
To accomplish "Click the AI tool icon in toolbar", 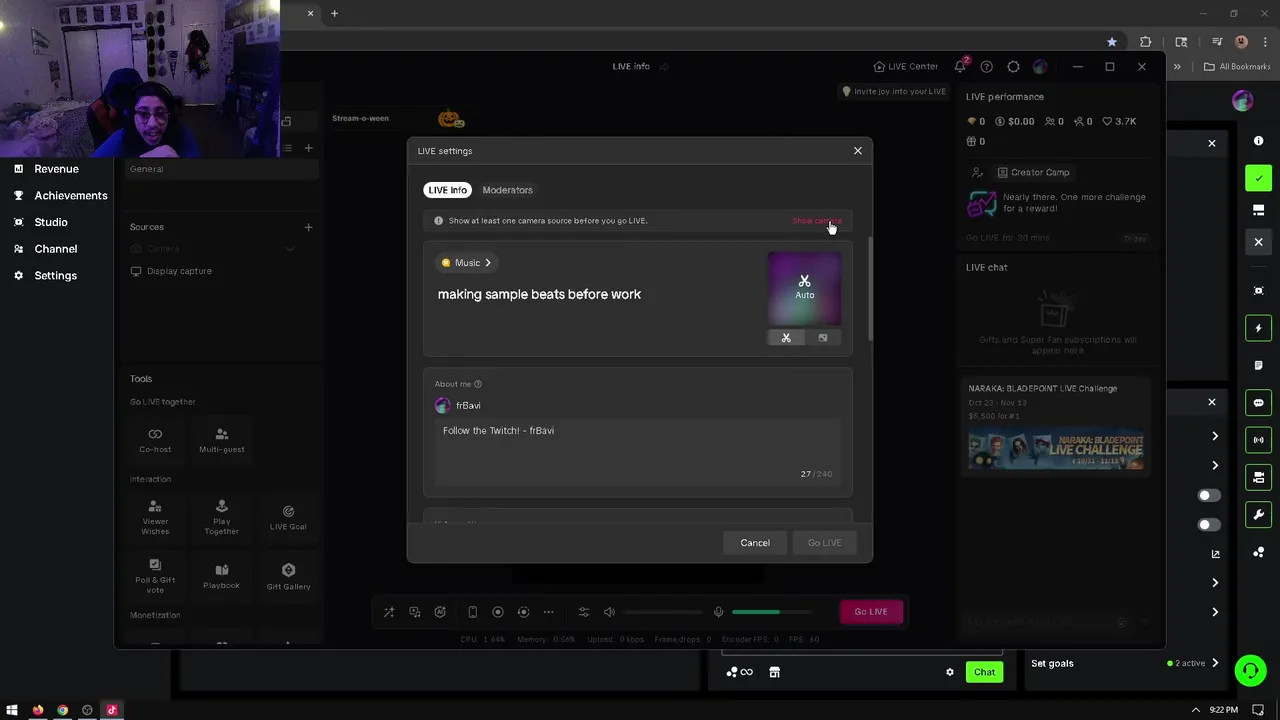I will click(x=440, y=612).
